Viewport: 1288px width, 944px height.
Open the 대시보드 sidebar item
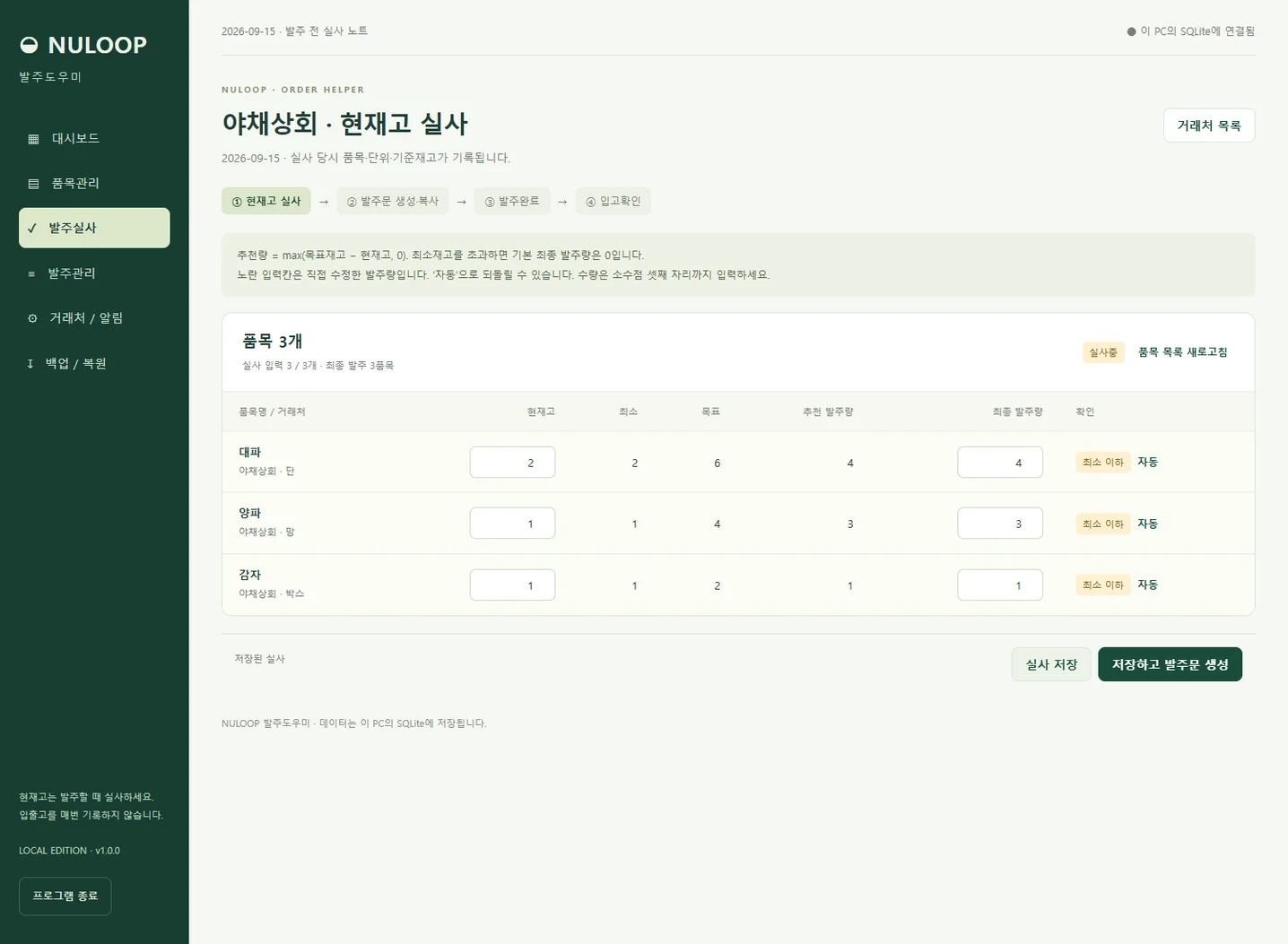point(94,138)
